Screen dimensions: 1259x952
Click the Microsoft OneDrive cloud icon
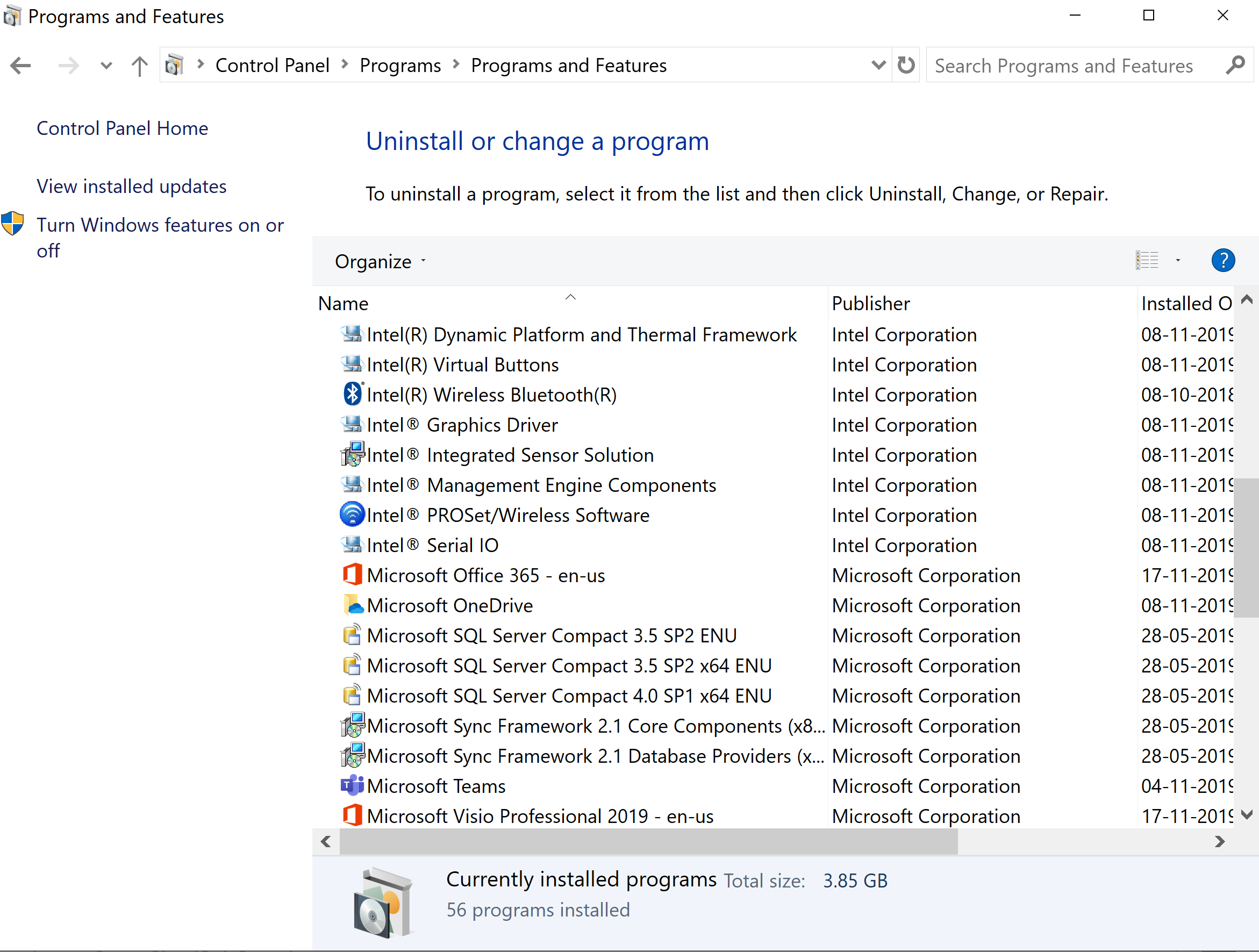(x=353, y=605)
